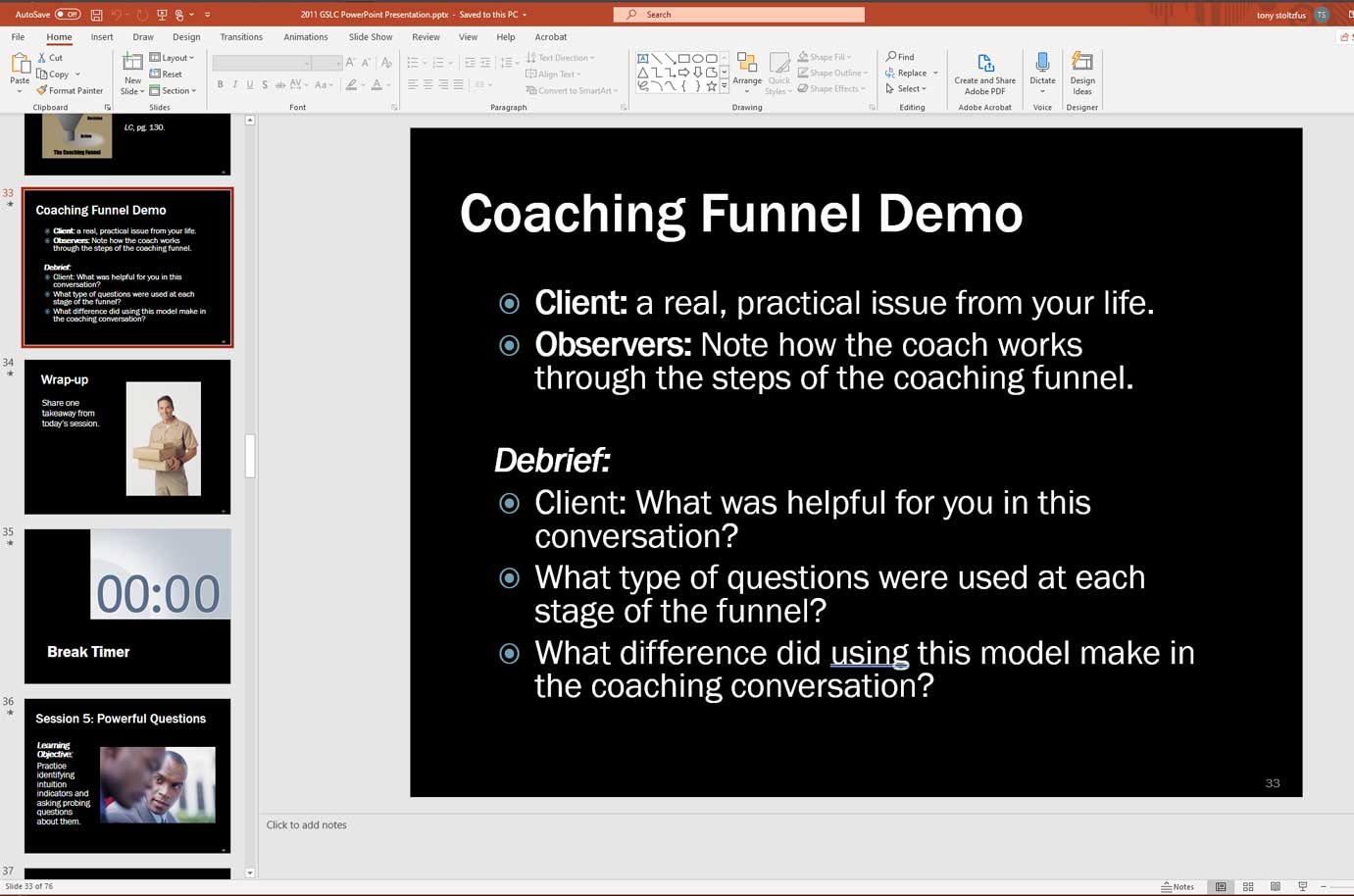Click the Search box in title bar
Screen dimensions: 1354x896
click(x=739, y=15)
